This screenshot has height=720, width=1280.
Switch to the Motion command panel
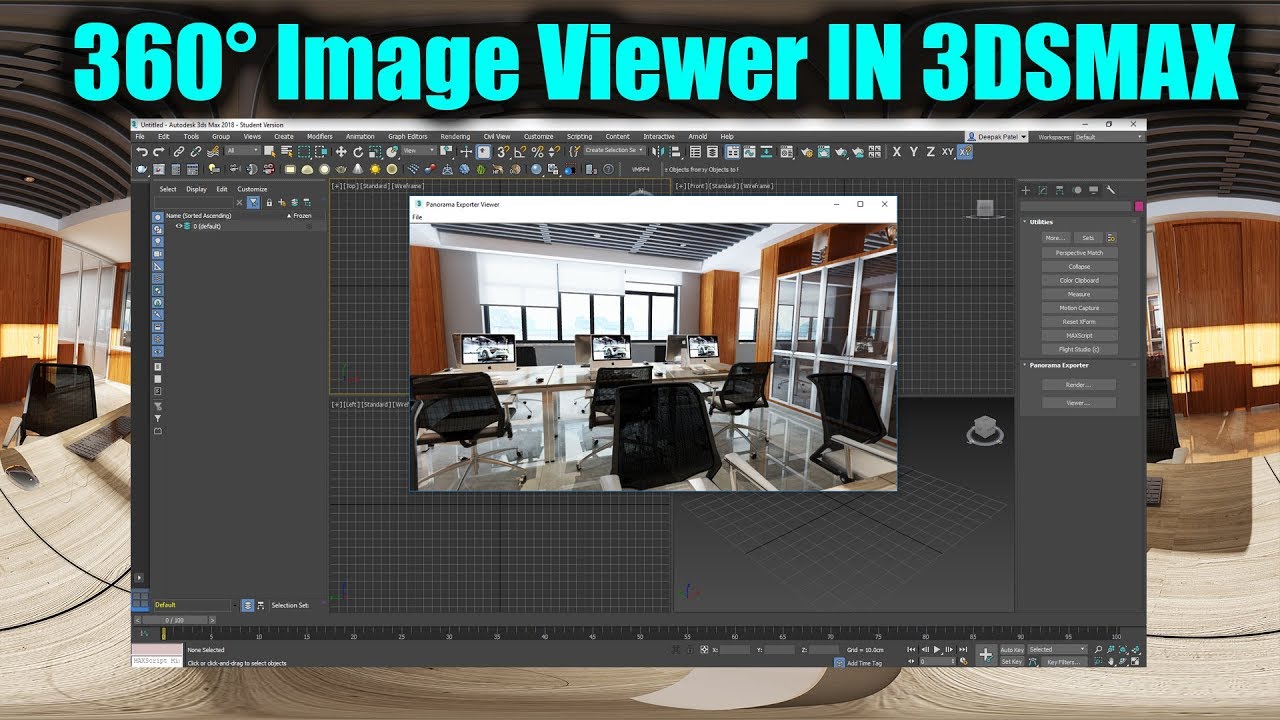[x=1076, y=189]
